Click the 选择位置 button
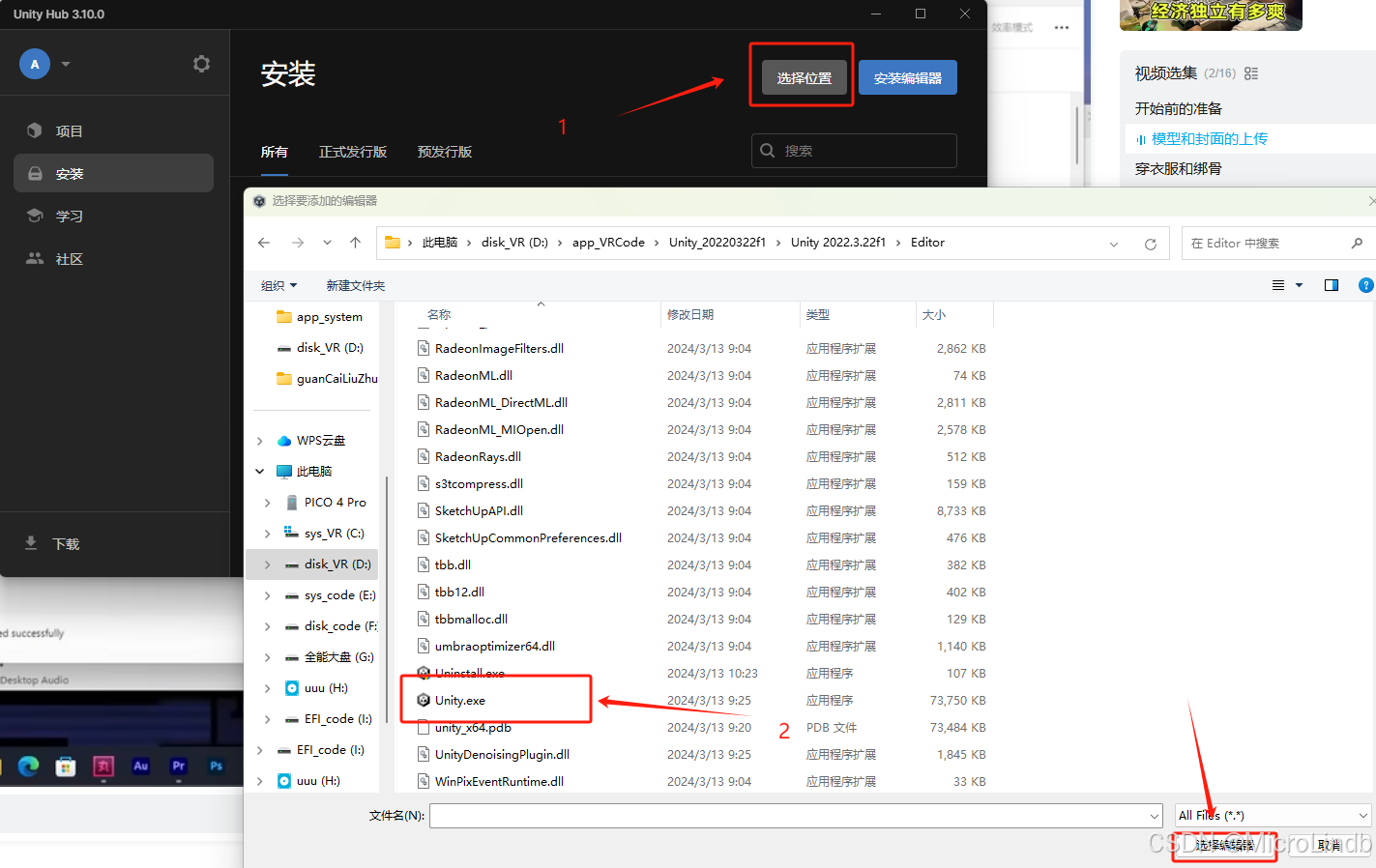Viewport: 1376px width, 868px height. pyautogui.click(x=804, y=77)
